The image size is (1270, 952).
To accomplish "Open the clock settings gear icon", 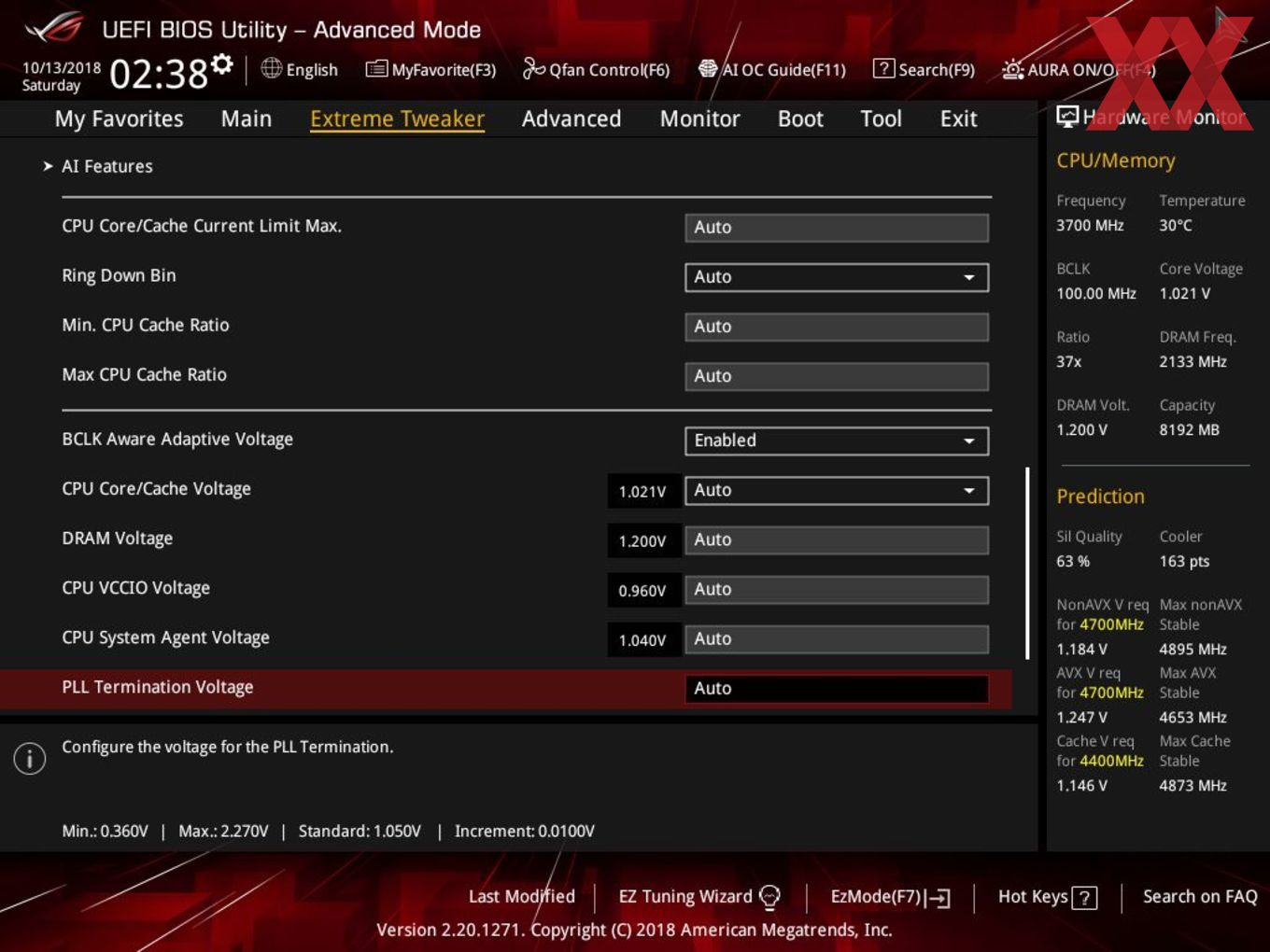I will 221,63.
